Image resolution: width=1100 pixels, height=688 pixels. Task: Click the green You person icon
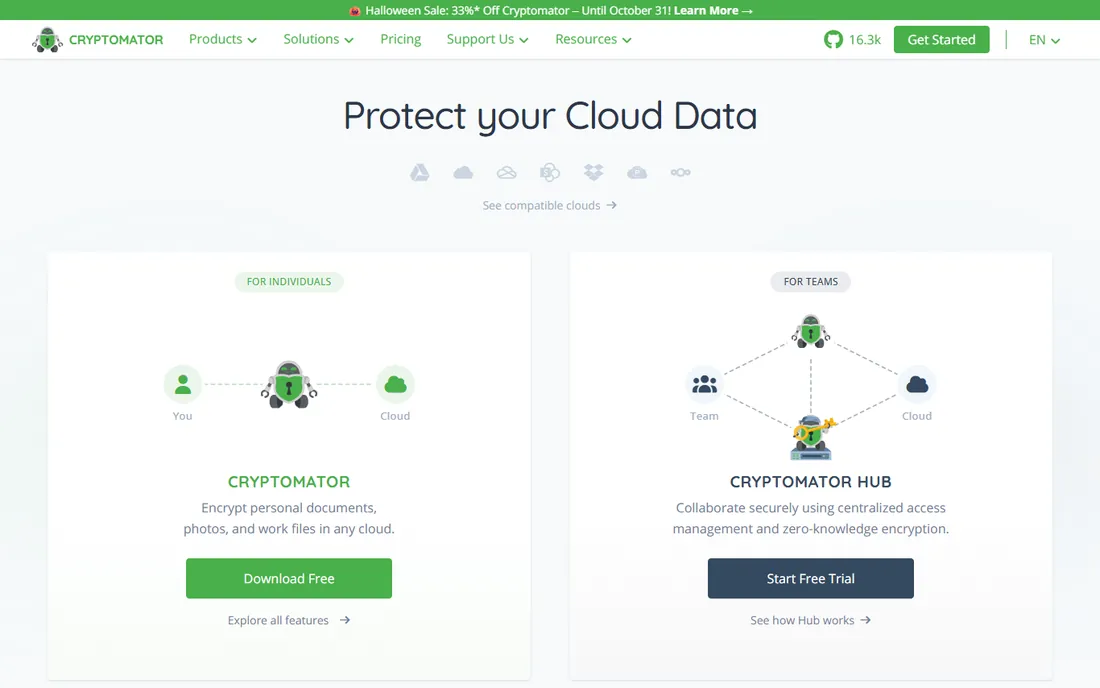(183, 384)
